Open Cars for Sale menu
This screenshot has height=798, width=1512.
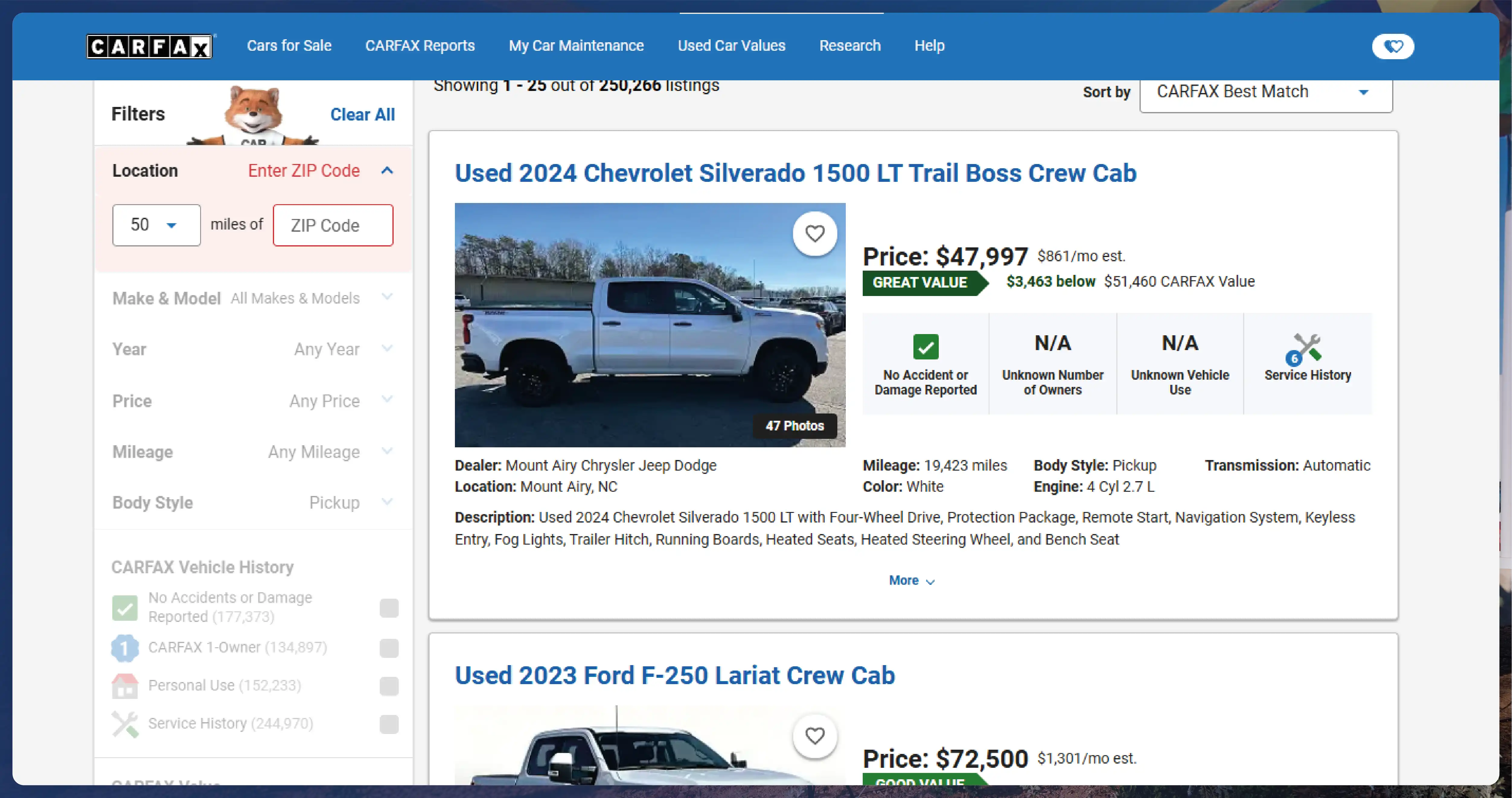click(x=289, y=46)
